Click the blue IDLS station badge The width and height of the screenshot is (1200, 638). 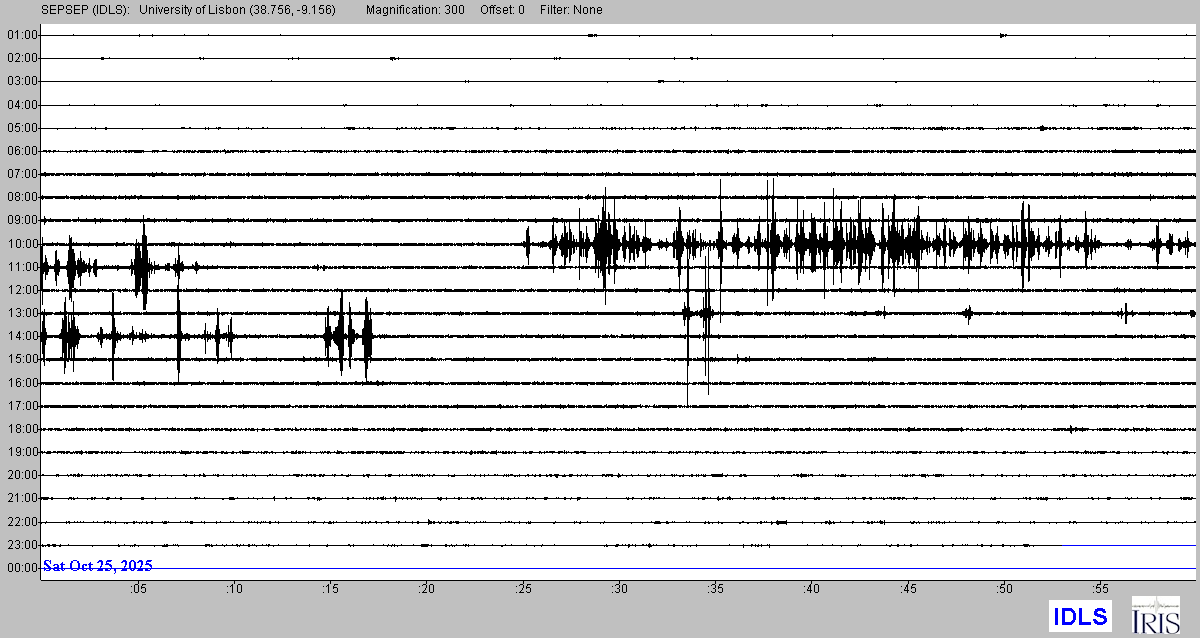pos(1079,615)
